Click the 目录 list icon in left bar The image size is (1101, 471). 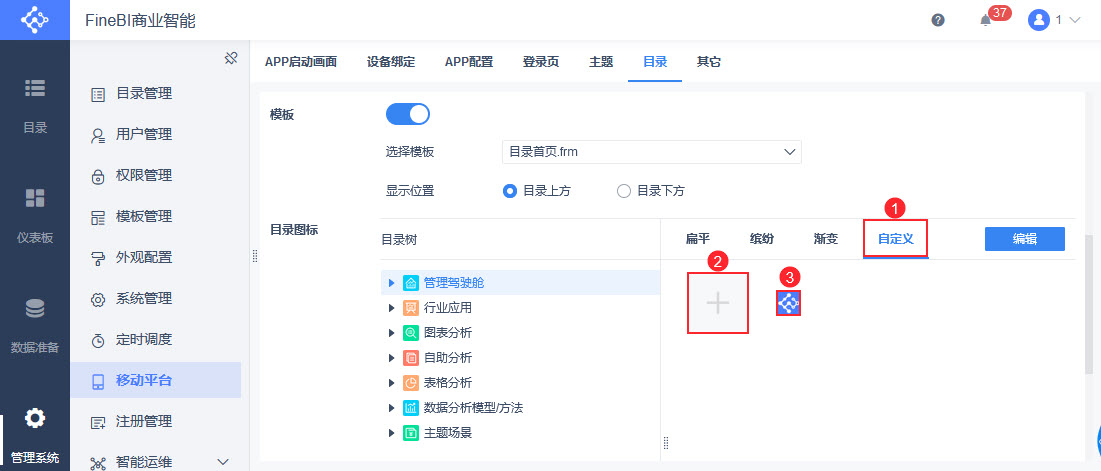(35, 88)
